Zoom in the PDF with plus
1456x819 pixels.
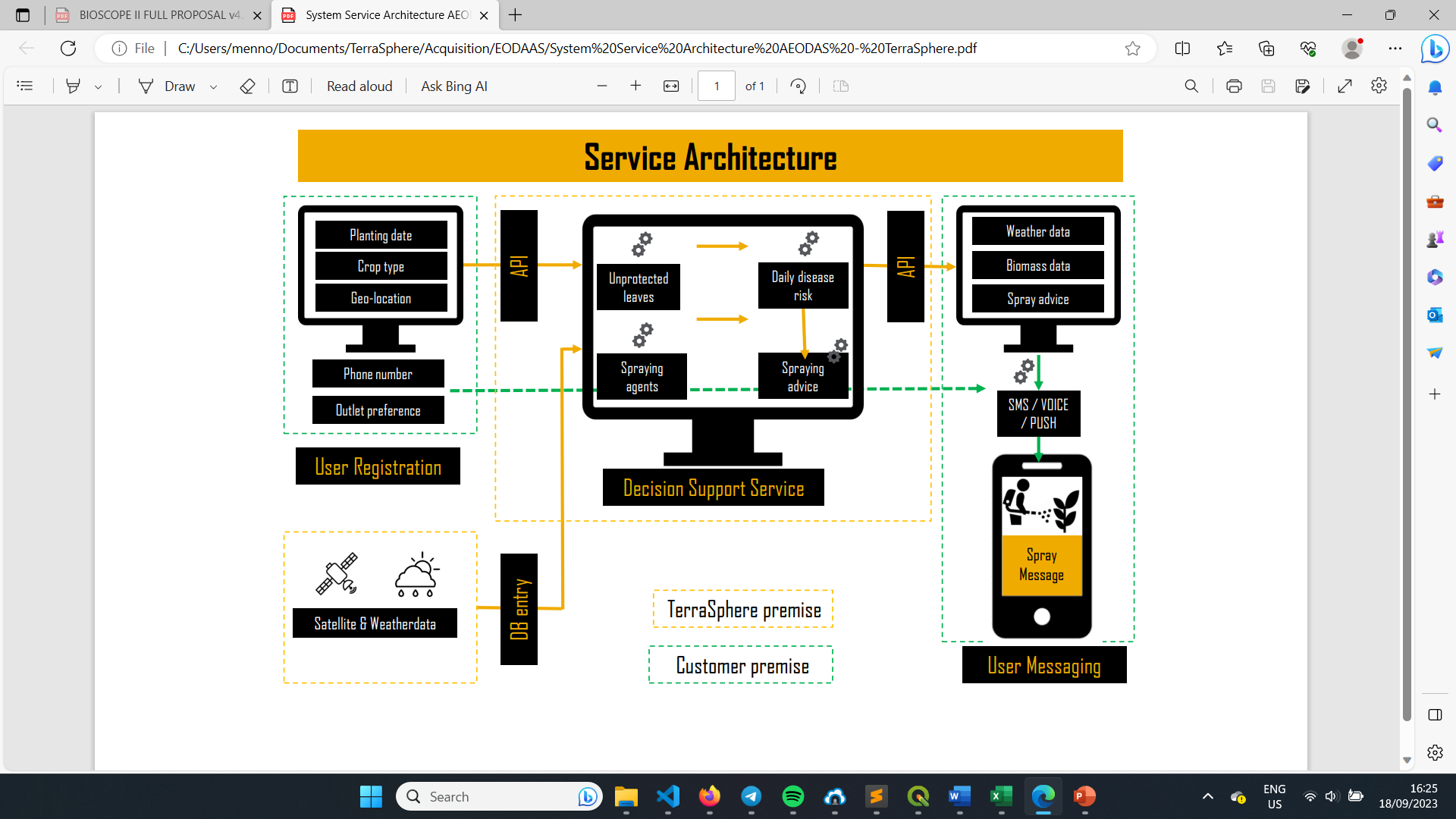(635, 86)
